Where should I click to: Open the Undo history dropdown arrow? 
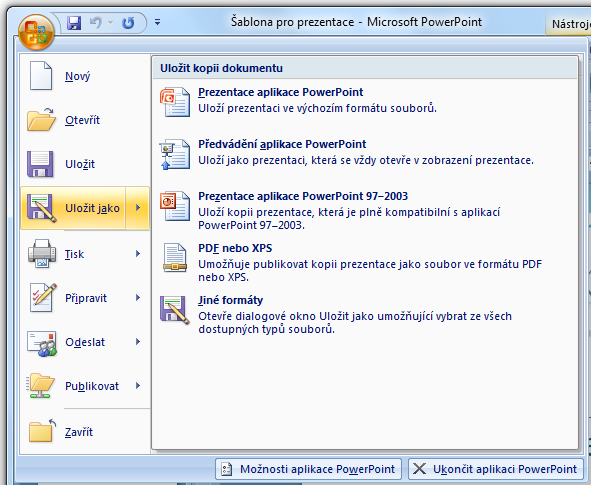click(110, 23)
